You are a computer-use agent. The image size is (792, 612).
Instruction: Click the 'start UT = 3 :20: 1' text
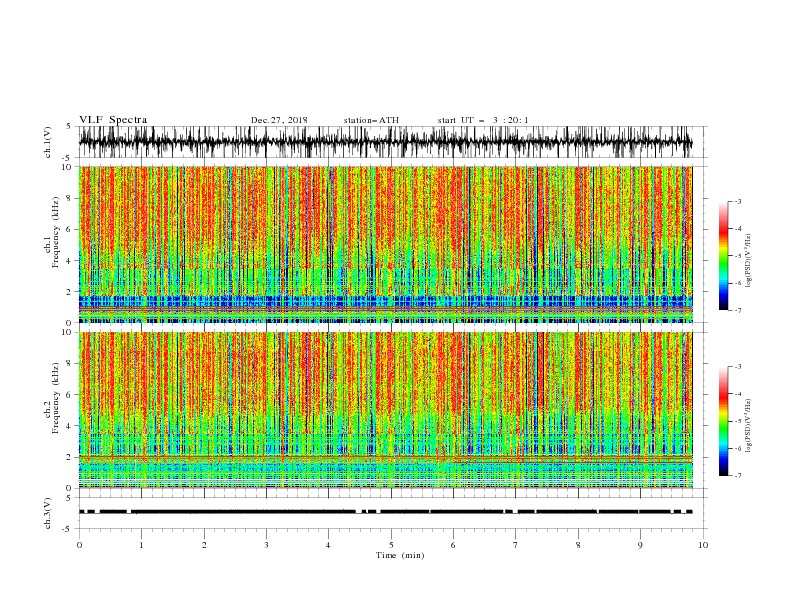click(483, 120)
